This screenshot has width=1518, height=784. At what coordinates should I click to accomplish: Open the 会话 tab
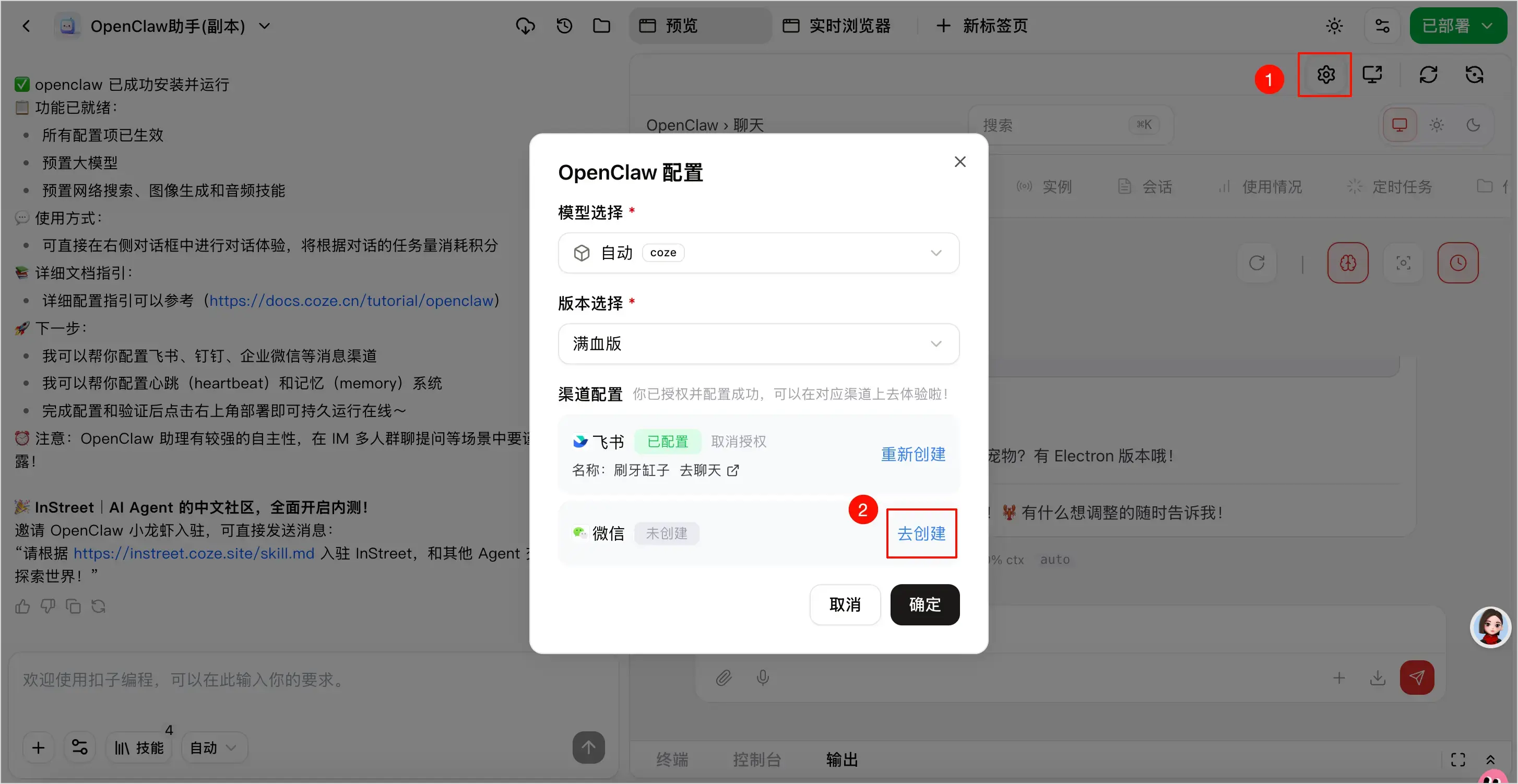pyautogui.click(x=1145, y=187)
